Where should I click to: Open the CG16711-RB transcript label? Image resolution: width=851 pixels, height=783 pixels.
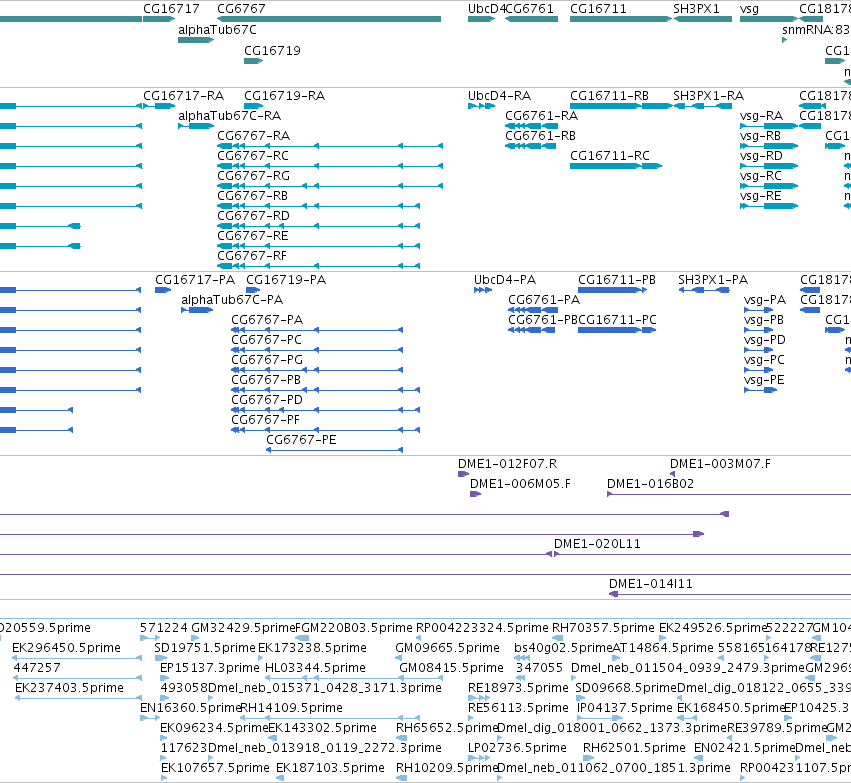pos(609,96)
